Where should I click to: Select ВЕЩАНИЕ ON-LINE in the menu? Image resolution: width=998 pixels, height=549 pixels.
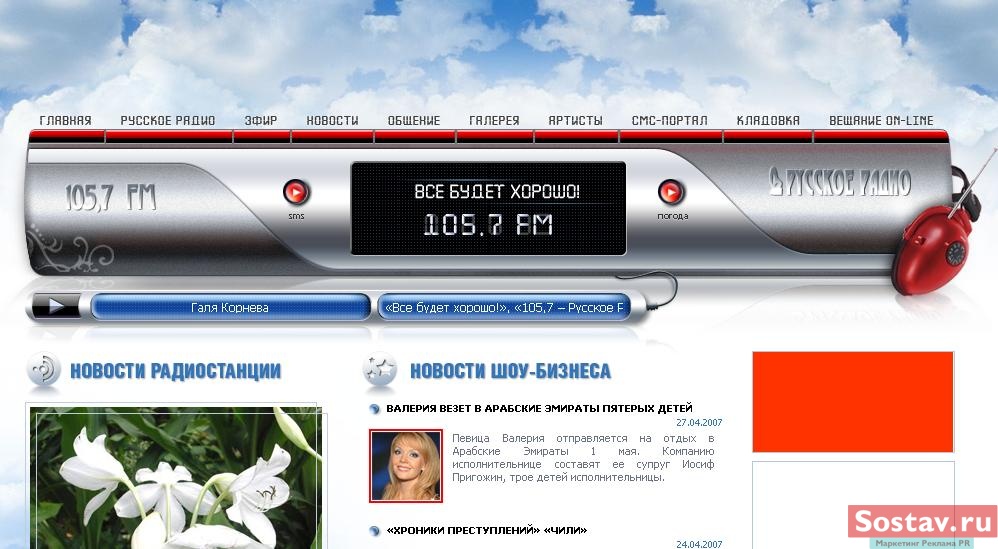[881, 120]
